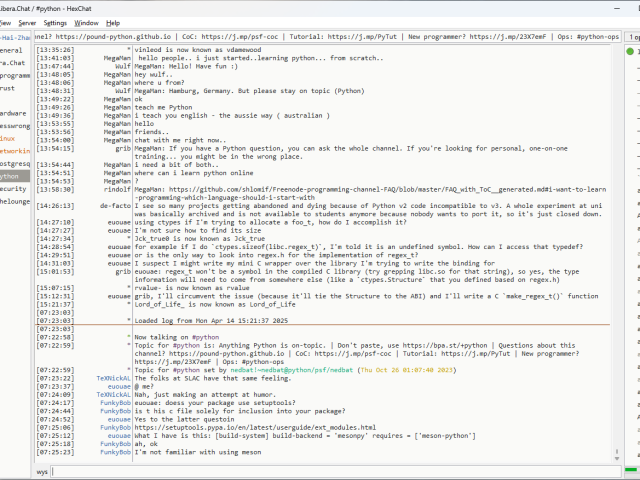The height and width of the screenshot is (480, 640).
Task: Select the security channel
Action: [x=13, y=188]
